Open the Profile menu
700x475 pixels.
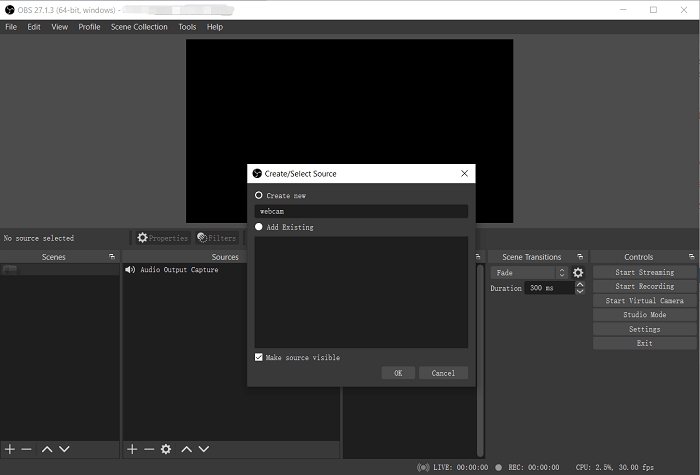(x=89, y=27)
